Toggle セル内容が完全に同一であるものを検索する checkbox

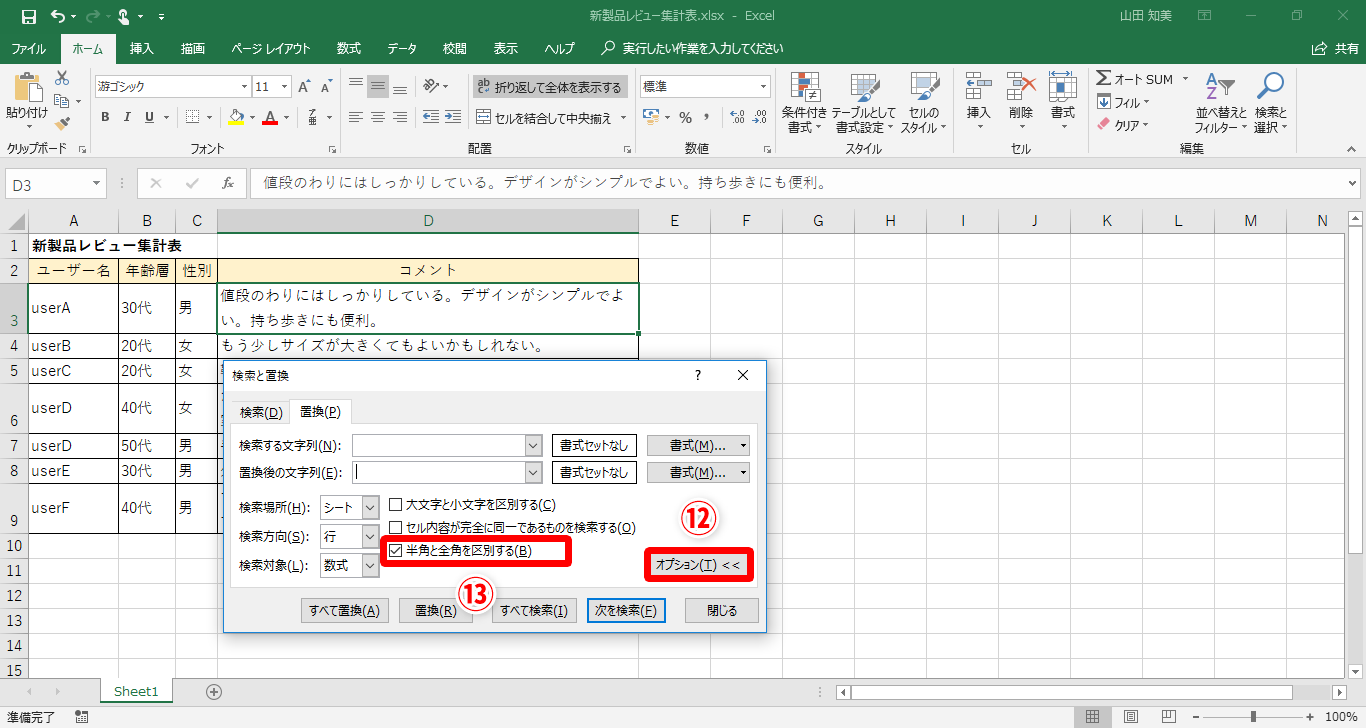396,527
